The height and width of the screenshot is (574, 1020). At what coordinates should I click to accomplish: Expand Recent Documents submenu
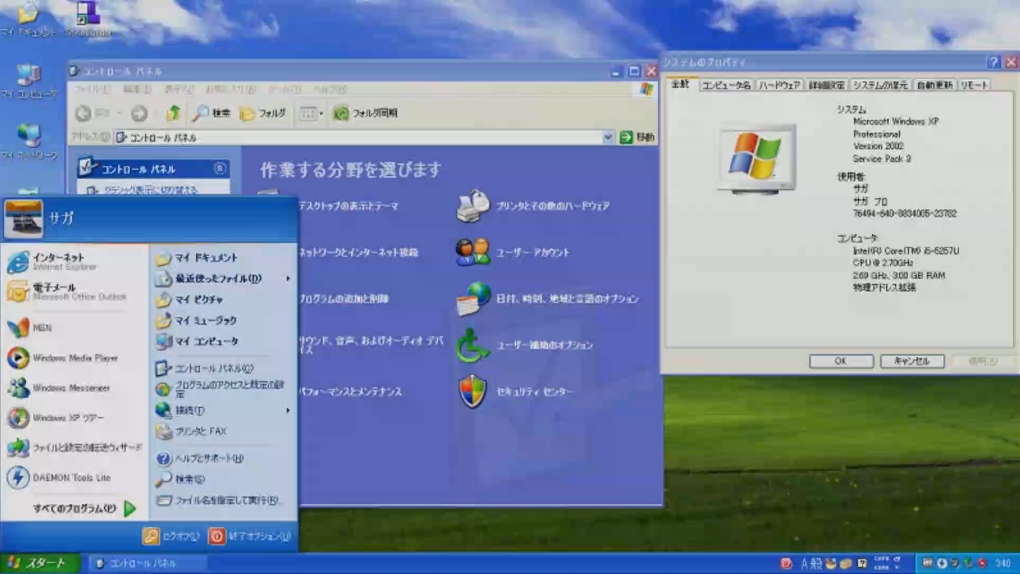click(x=224, y=279)
